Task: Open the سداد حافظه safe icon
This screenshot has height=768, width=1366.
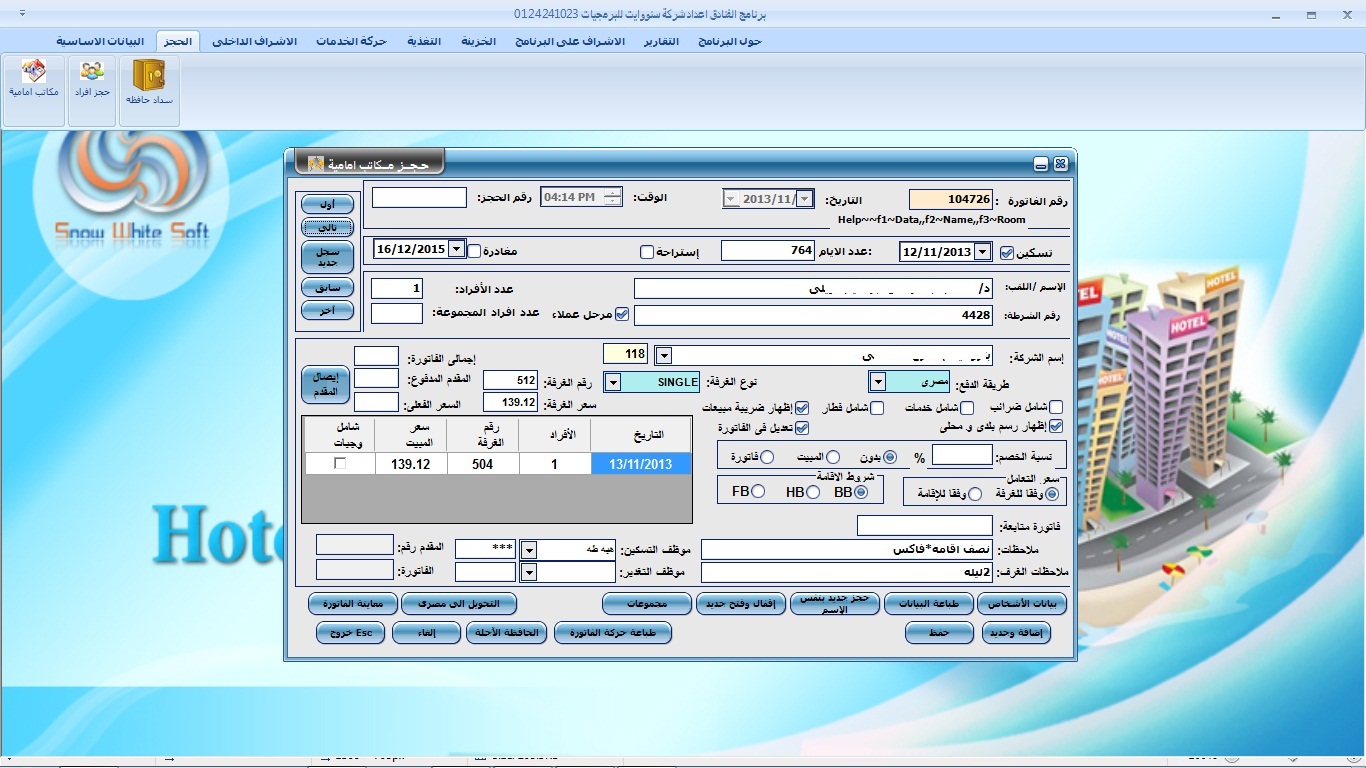Action: click(149, 77)
